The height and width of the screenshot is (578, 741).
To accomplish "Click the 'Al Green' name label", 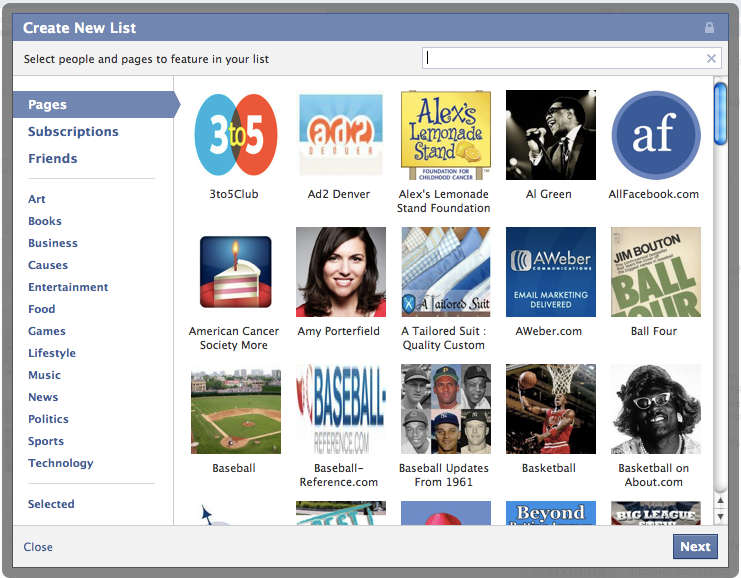I will (x=549, y=194).
